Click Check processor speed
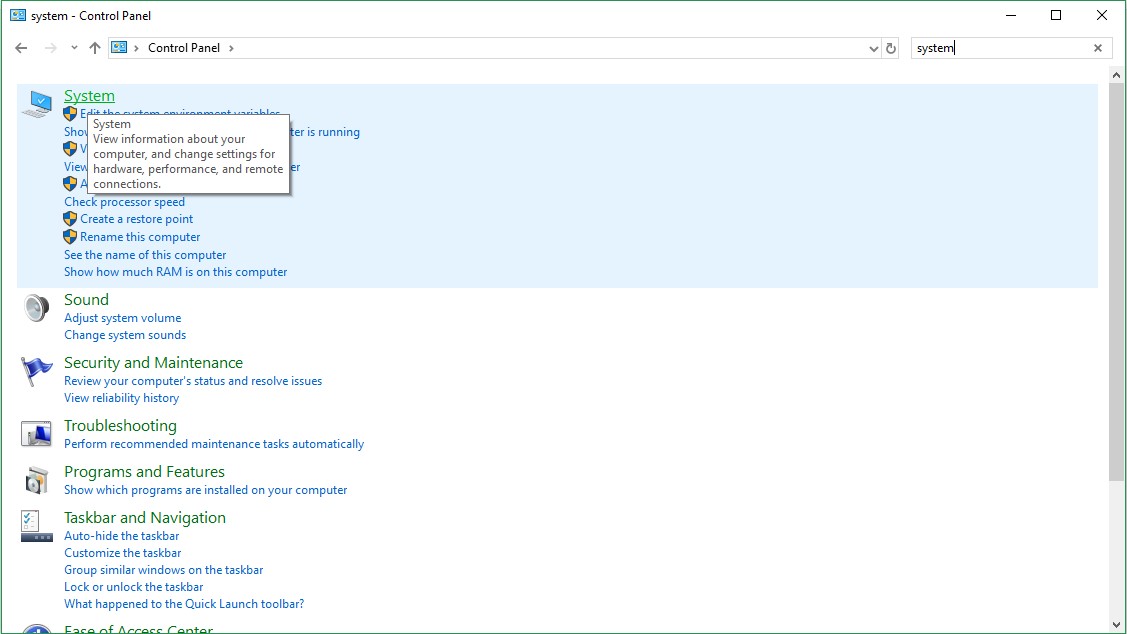The width and height of the screenshot is (1127, 634). click(124, 201)
